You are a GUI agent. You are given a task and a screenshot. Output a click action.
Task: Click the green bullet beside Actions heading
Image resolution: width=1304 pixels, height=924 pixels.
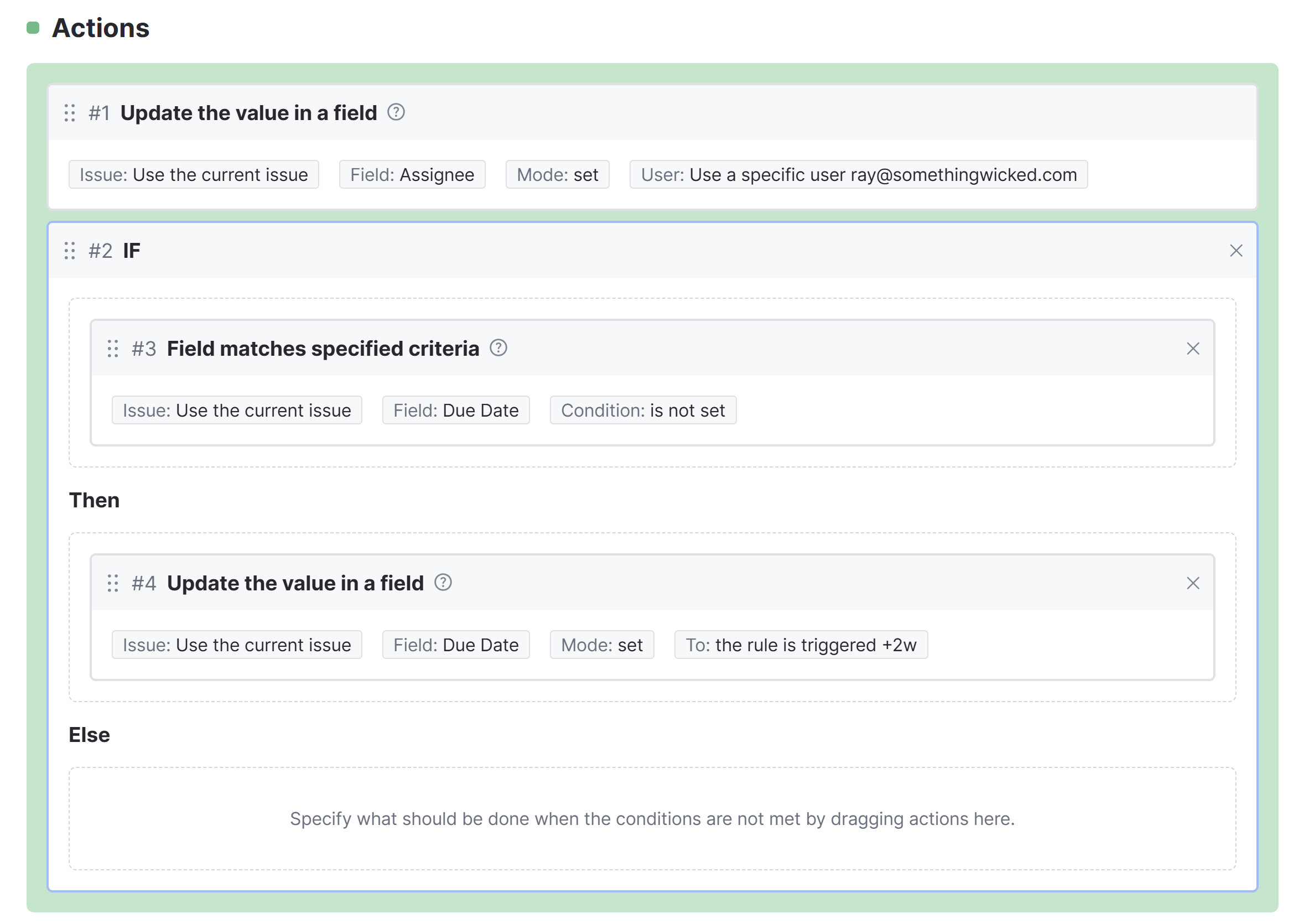click(34, 27)
